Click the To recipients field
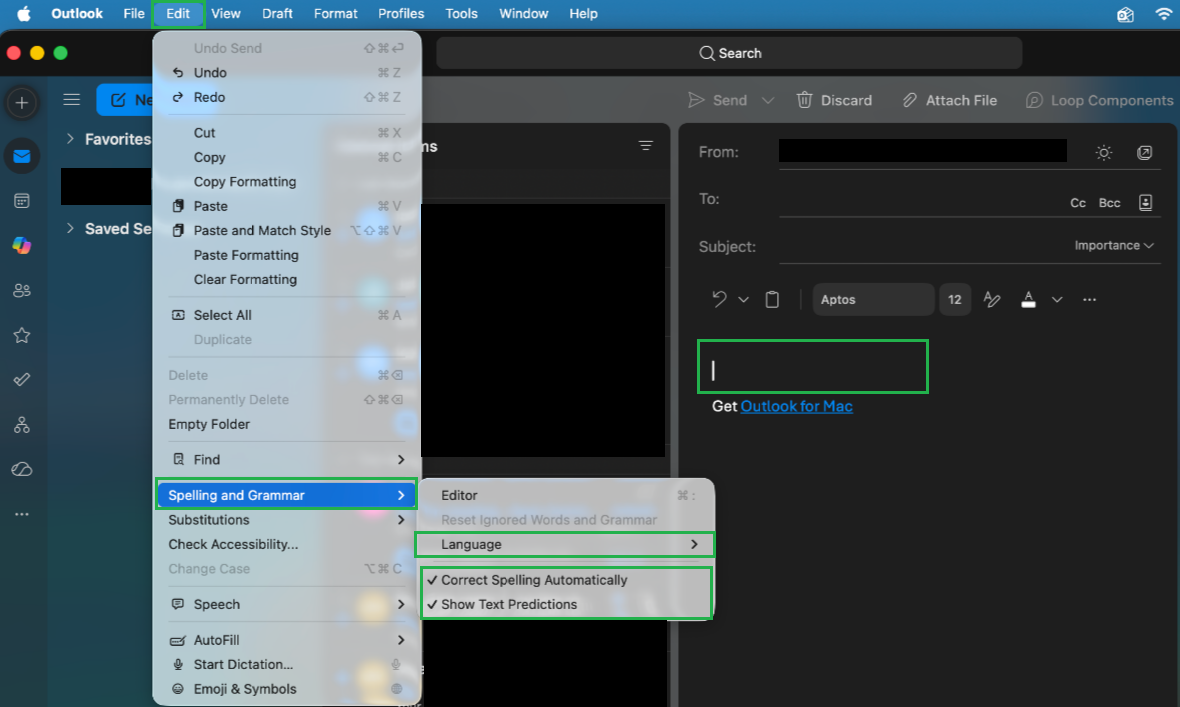This screenshot has width=1180, height=707. pyautogui.click(x=921, y=201)
